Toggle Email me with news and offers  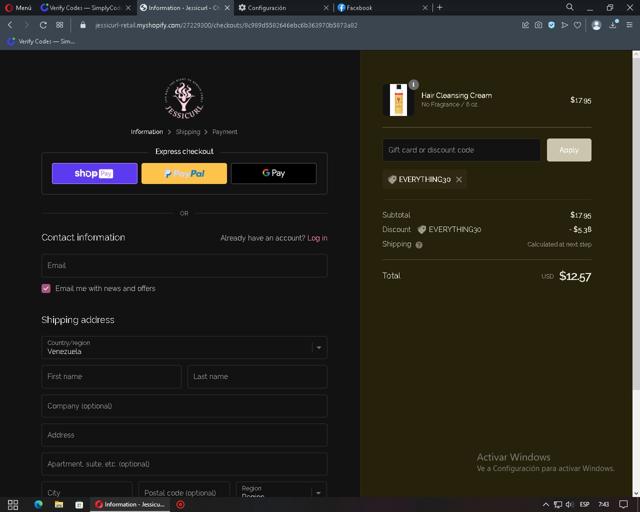[46, 288]
